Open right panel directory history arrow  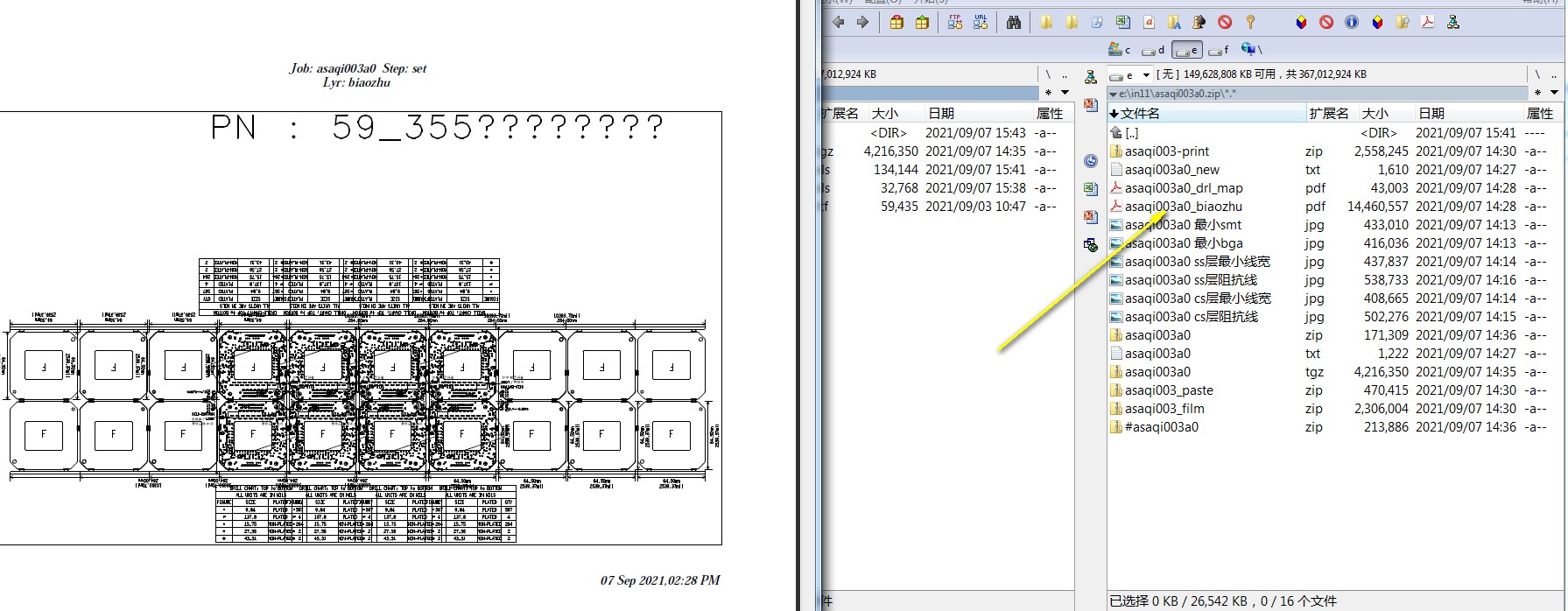click(1554, 93)
